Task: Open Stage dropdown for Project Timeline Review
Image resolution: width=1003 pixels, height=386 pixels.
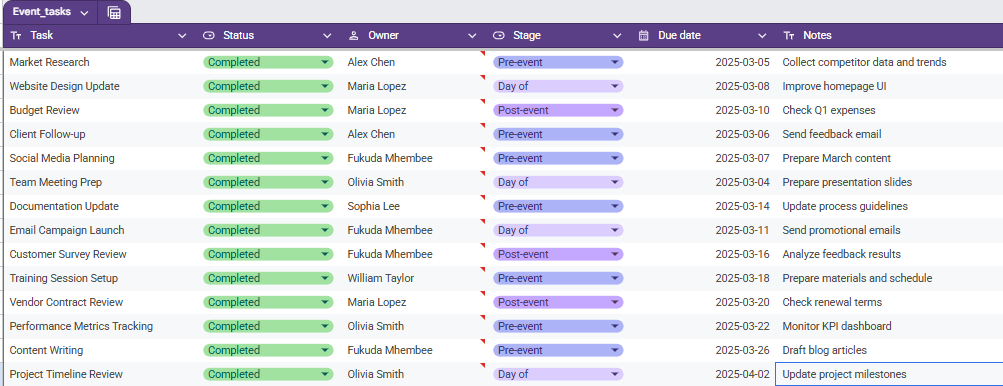Action: 615,374
